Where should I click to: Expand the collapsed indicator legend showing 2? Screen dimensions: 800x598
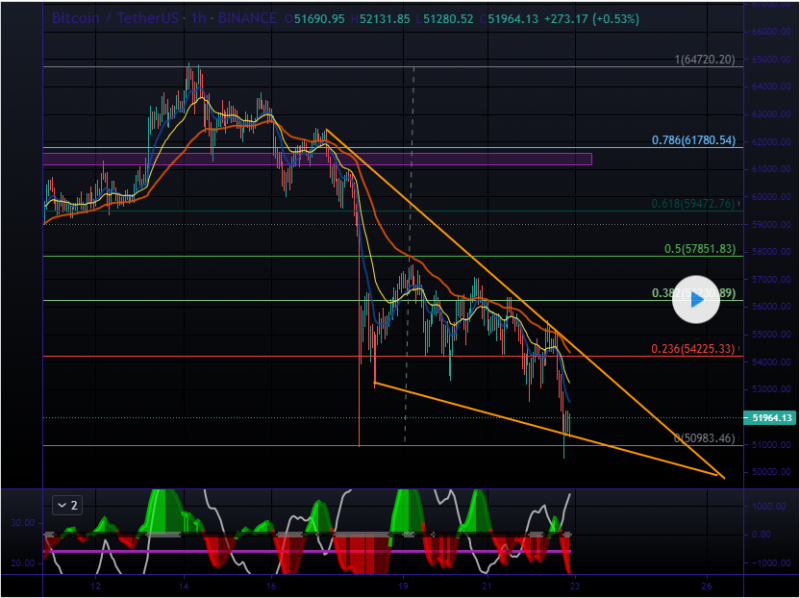click(x=67, y=504)
